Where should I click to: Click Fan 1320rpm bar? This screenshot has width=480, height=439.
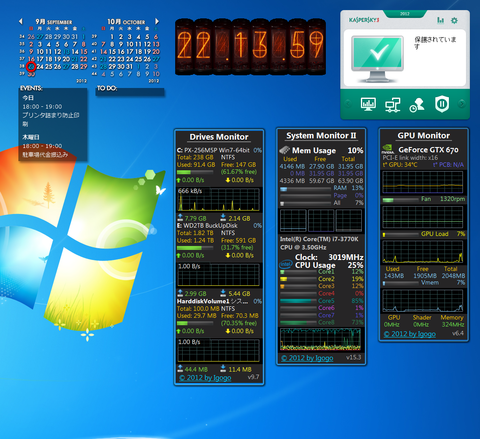(x=400, y=200)
